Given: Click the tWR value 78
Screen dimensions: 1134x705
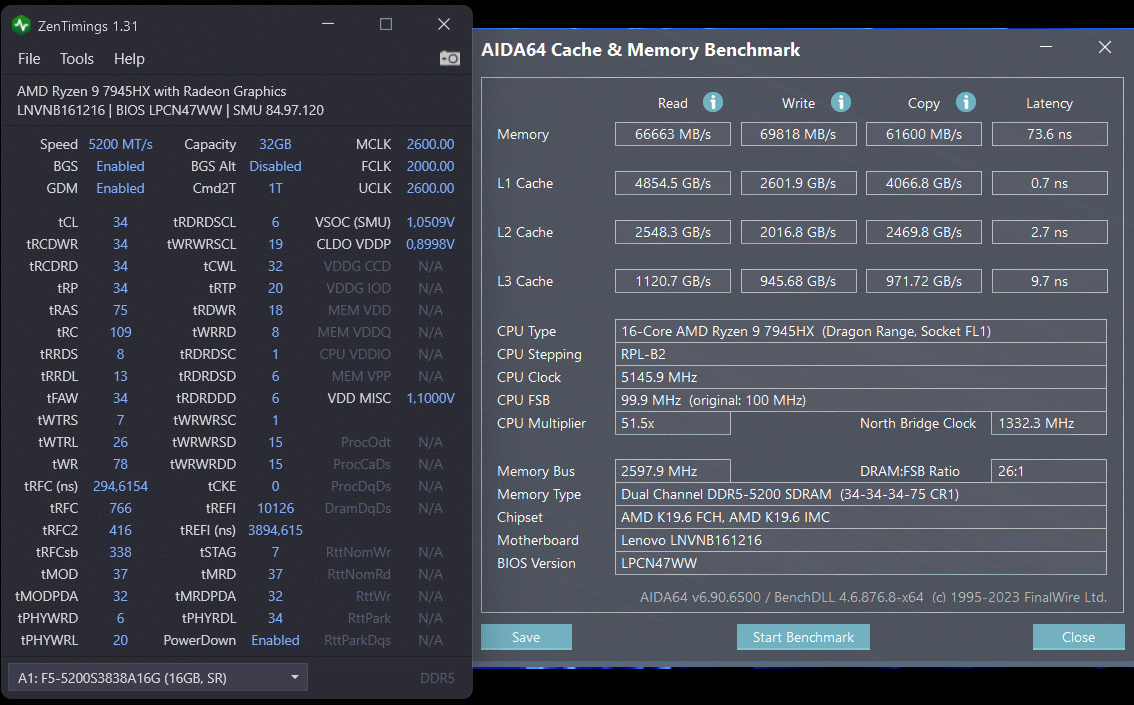Looking at the screenshot, I should tap(120, 464).
